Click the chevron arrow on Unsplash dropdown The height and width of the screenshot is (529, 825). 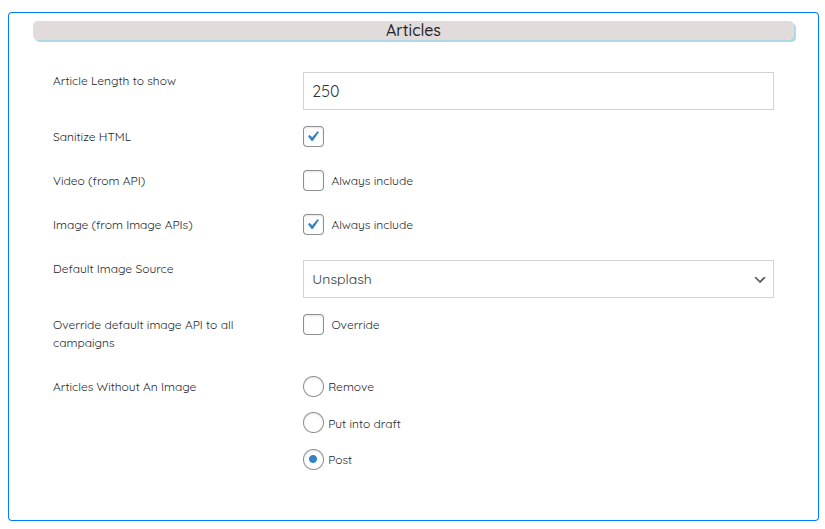coord(759,280)
